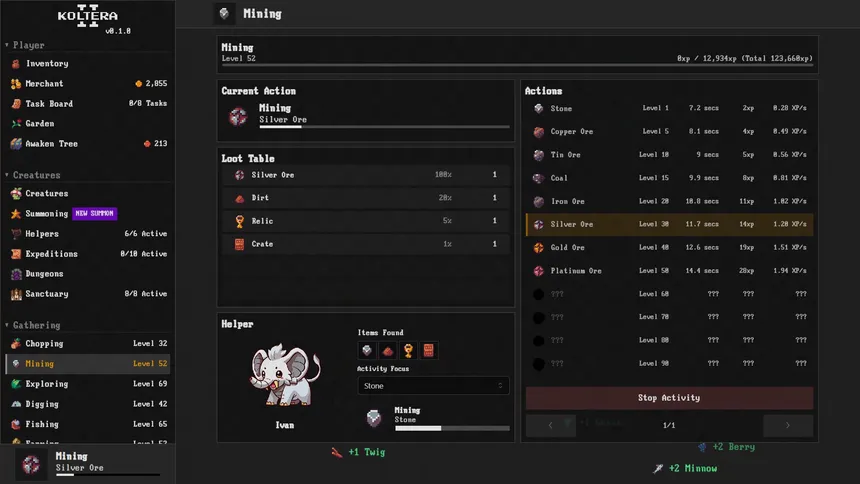This screenshot has width=860, height=484.
Task: Click the Platinum Ore action icon
Action: (x=539, y=271)
